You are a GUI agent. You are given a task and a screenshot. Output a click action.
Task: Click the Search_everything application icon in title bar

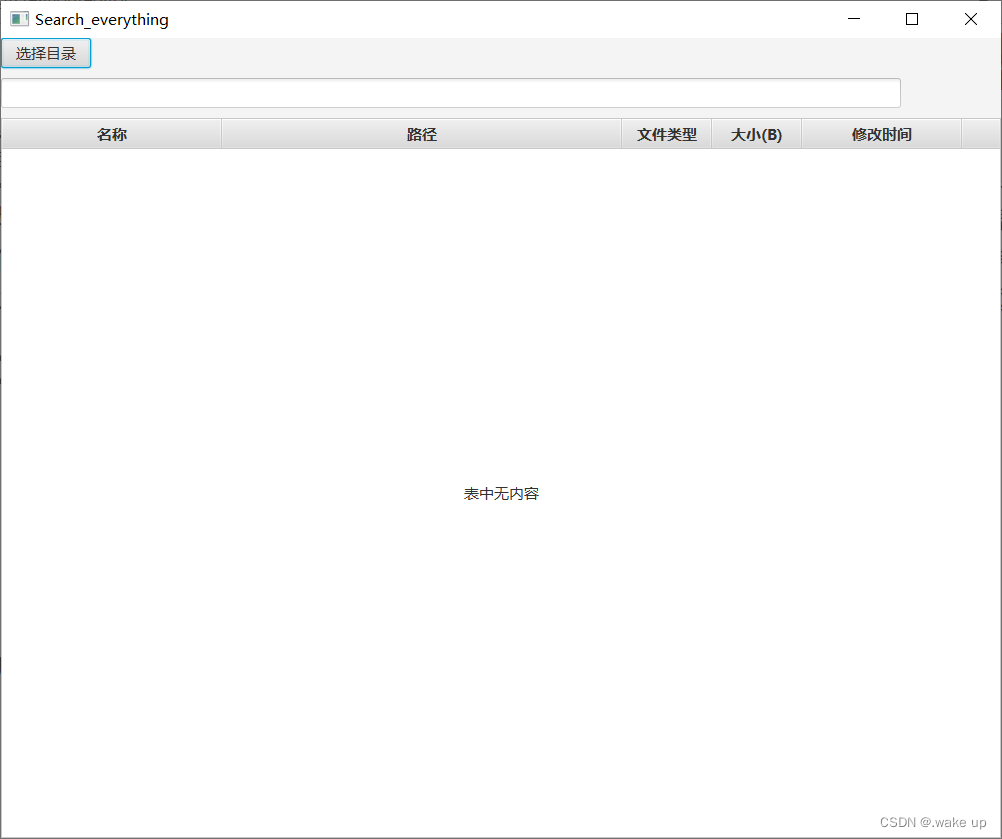pyautogui.click(x=19, y=18)
